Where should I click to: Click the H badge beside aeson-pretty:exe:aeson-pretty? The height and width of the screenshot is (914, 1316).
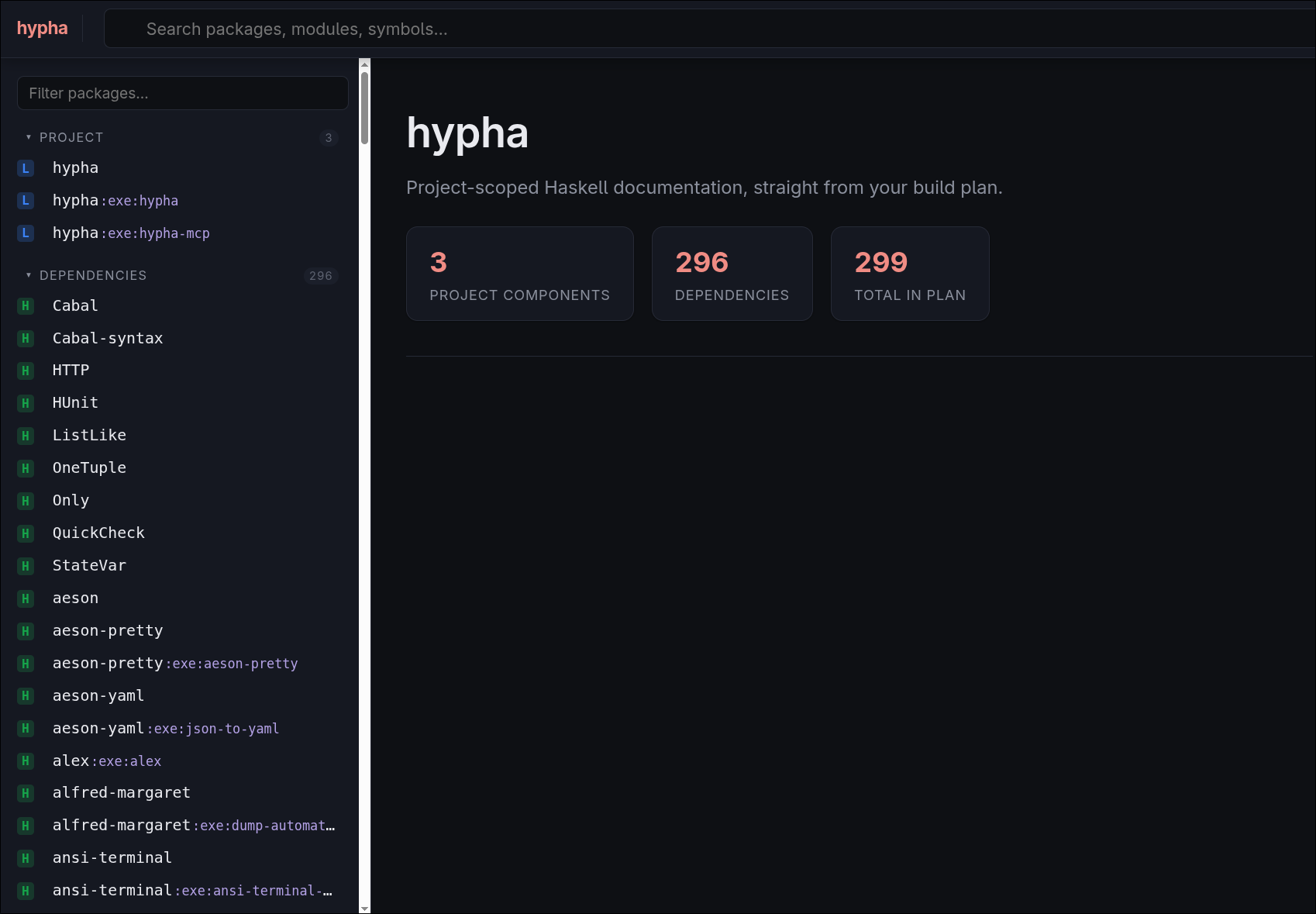pos(26,664)
